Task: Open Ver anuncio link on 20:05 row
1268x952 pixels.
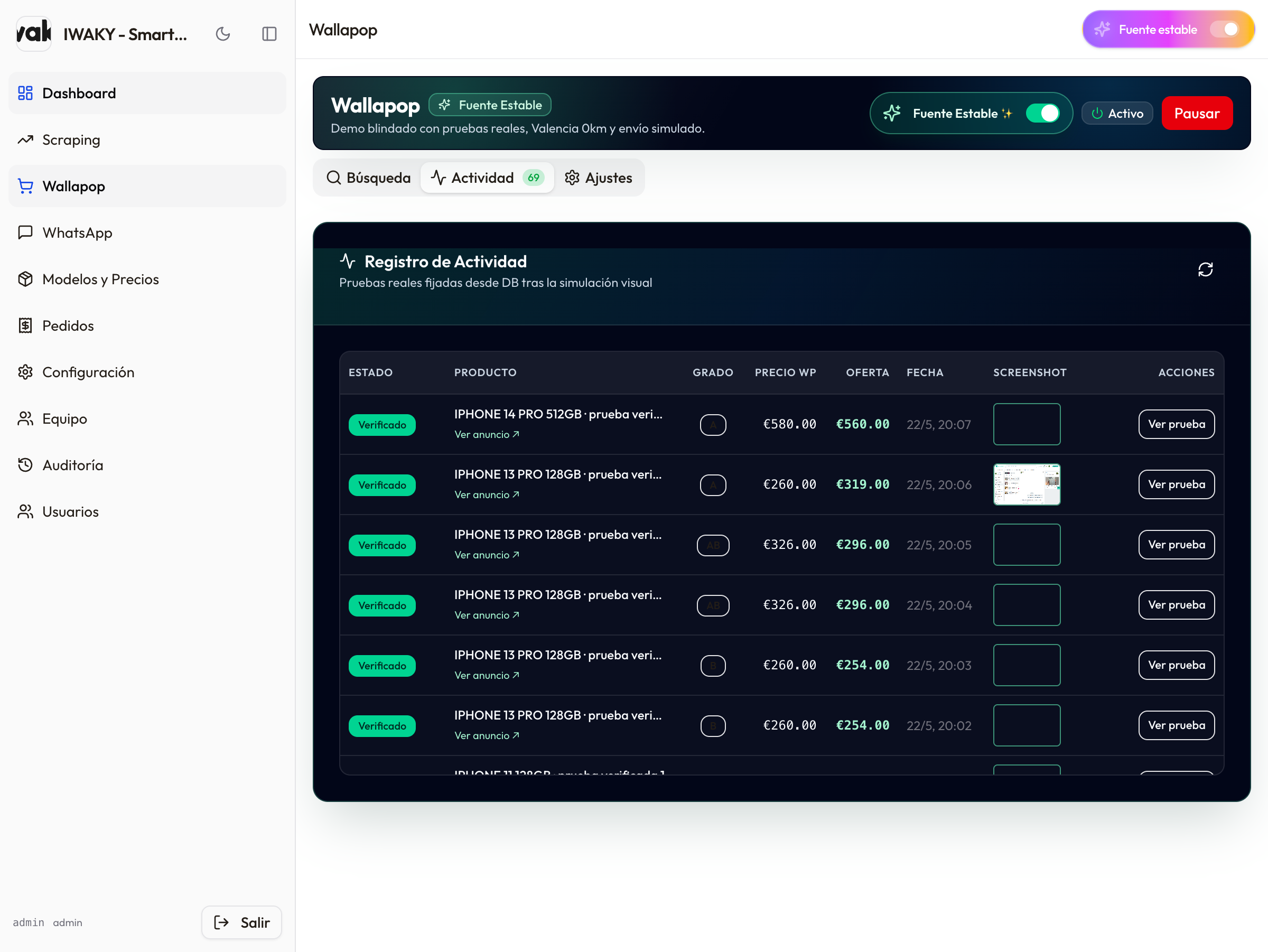Action: tap(487, 555)
